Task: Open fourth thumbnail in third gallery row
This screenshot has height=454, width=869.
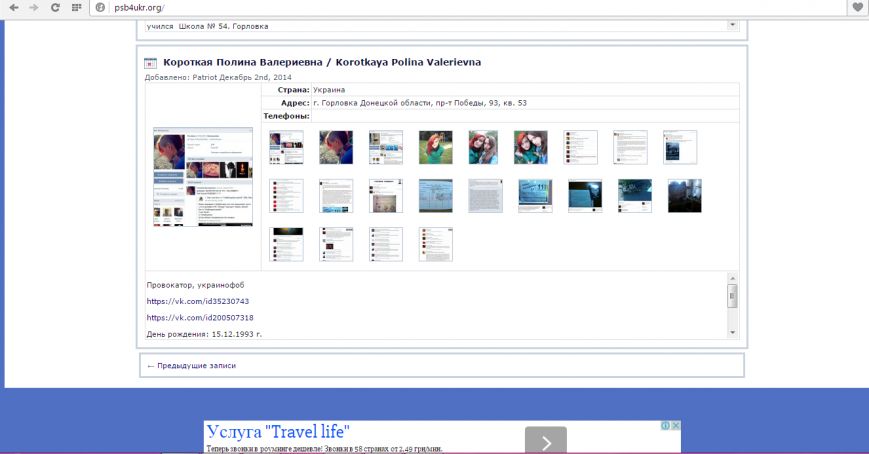Action: click(x=436, y=244)
